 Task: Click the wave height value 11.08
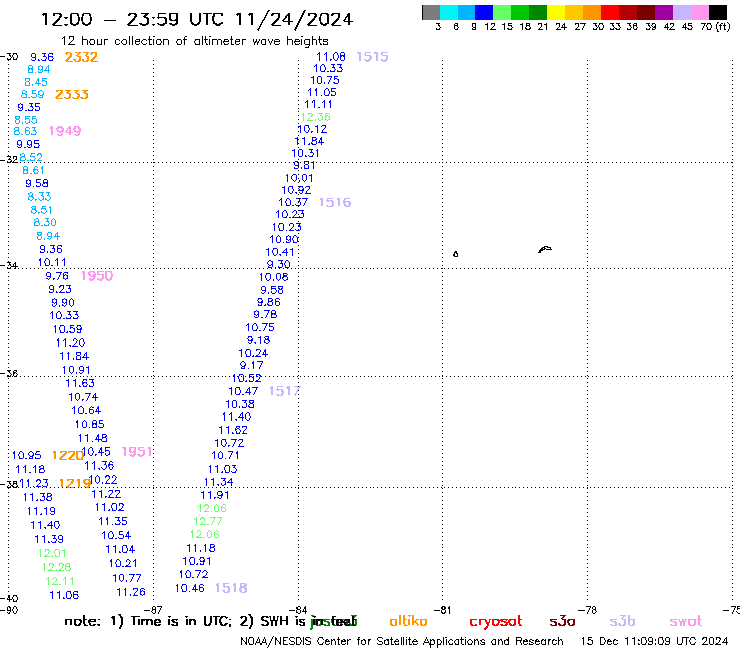[330, 57]
